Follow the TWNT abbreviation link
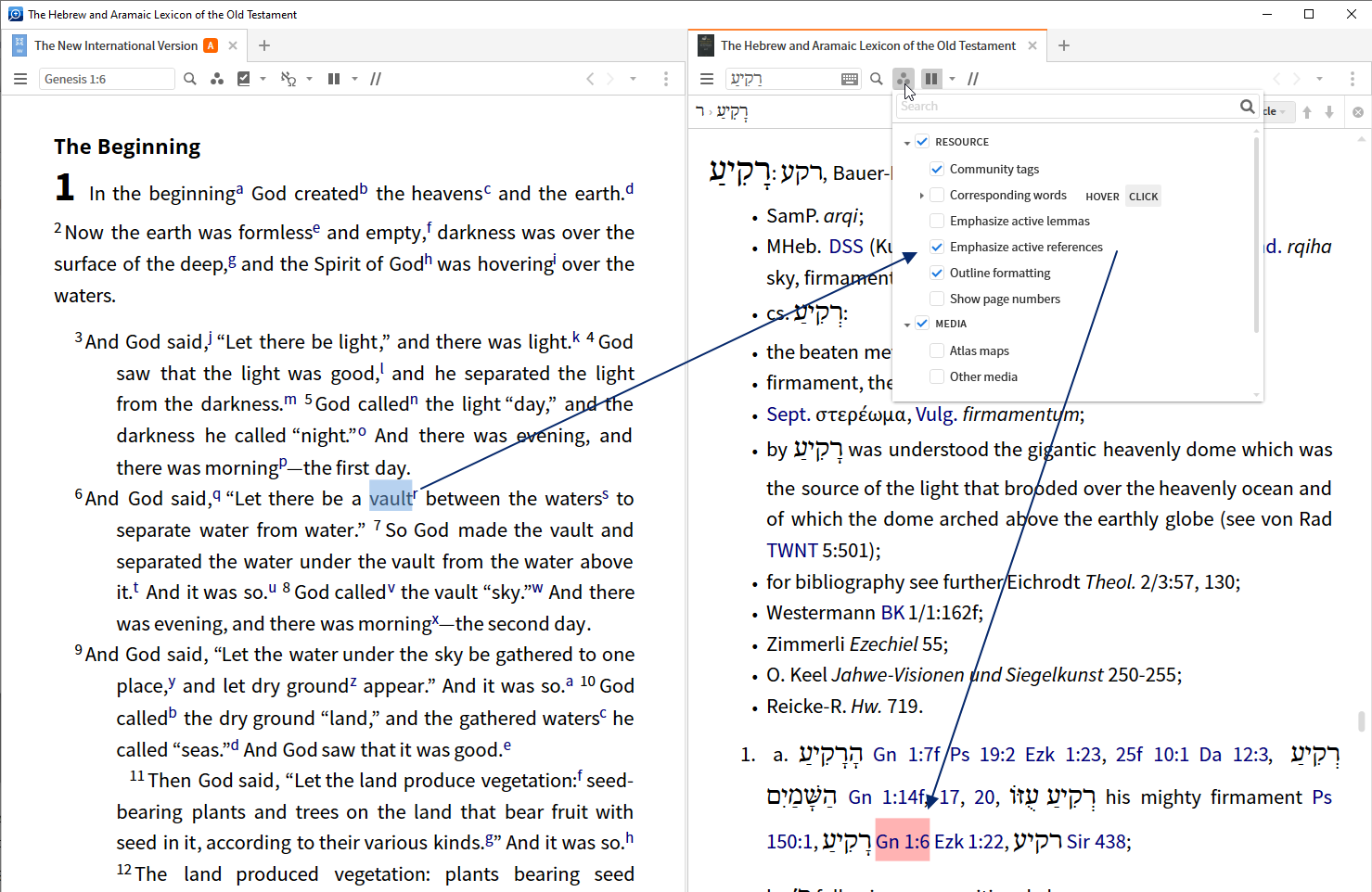The height and width of the screenshot is (892, 1372). pos(792,551)
